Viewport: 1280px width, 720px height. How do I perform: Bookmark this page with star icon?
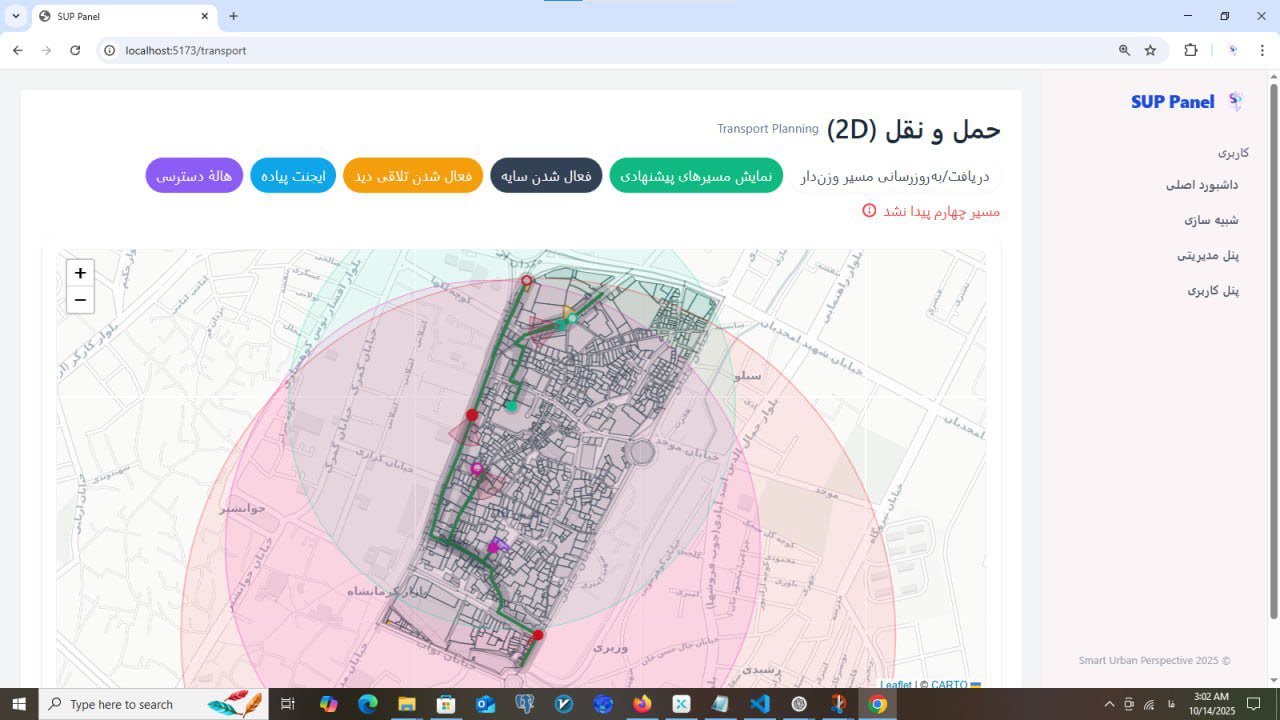coord(1150,50)
